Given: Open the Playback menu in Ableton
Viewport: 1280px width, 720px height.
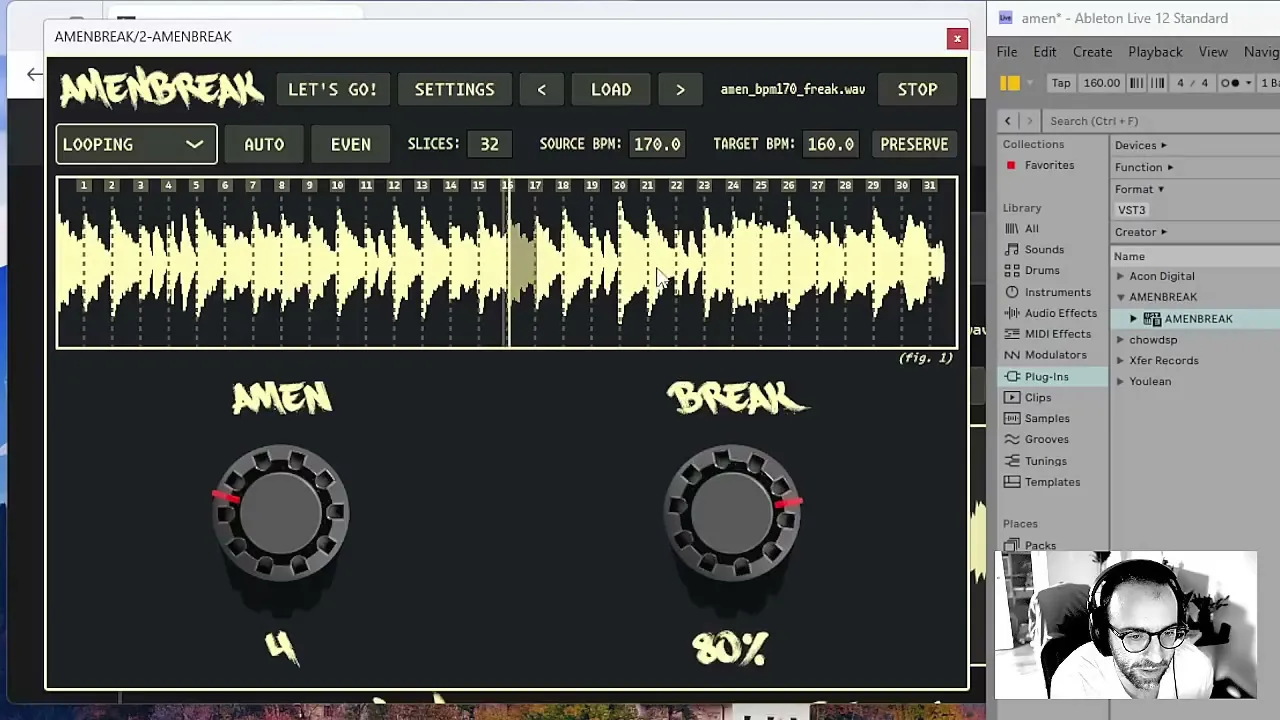Looking at the screenshot, I should click(x=1155, y=52).
